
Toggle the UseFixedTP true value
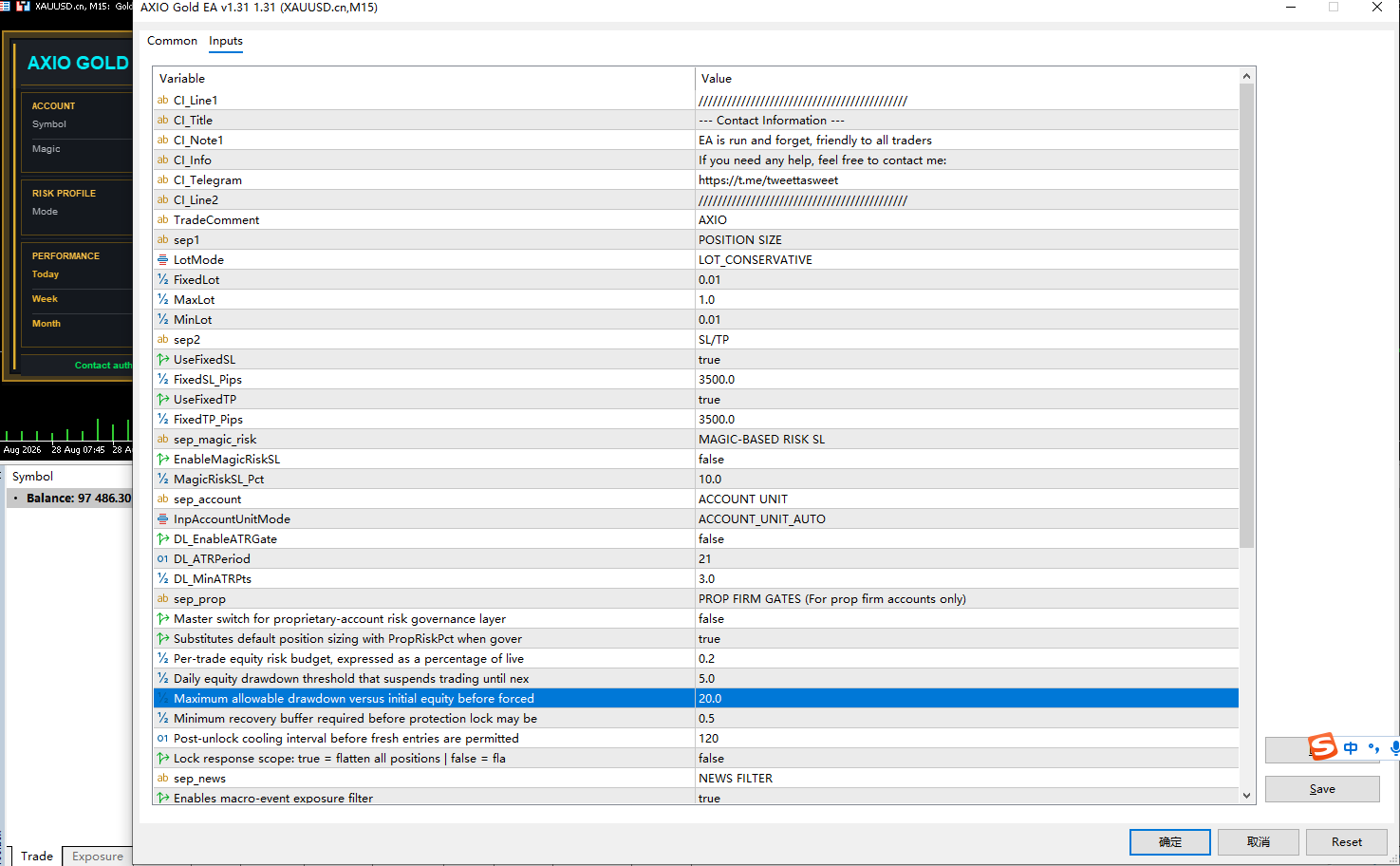(966, 399)
